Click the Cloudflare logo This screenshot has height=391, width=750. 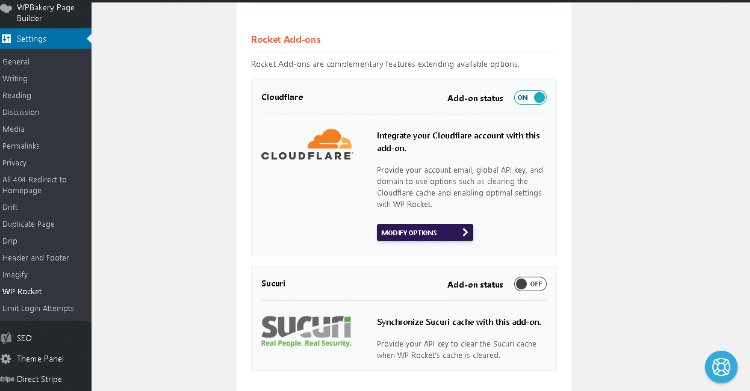[x=307, y=144]
